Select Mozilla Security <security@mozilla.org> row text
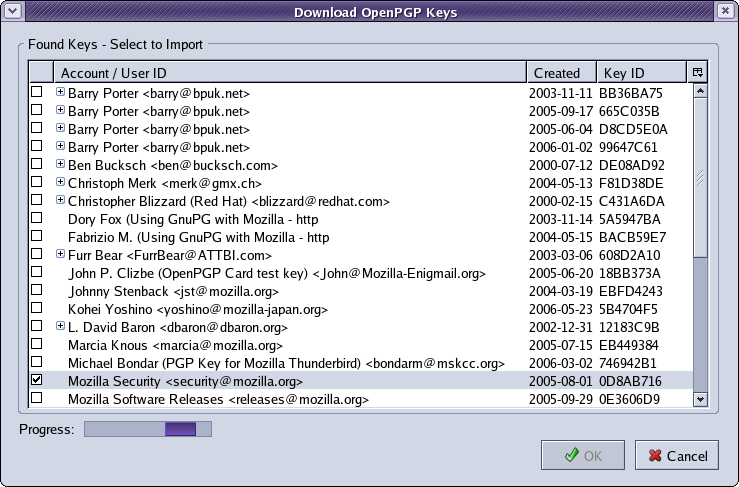This screenshot has height=487, width=739. tap(185, 381)
